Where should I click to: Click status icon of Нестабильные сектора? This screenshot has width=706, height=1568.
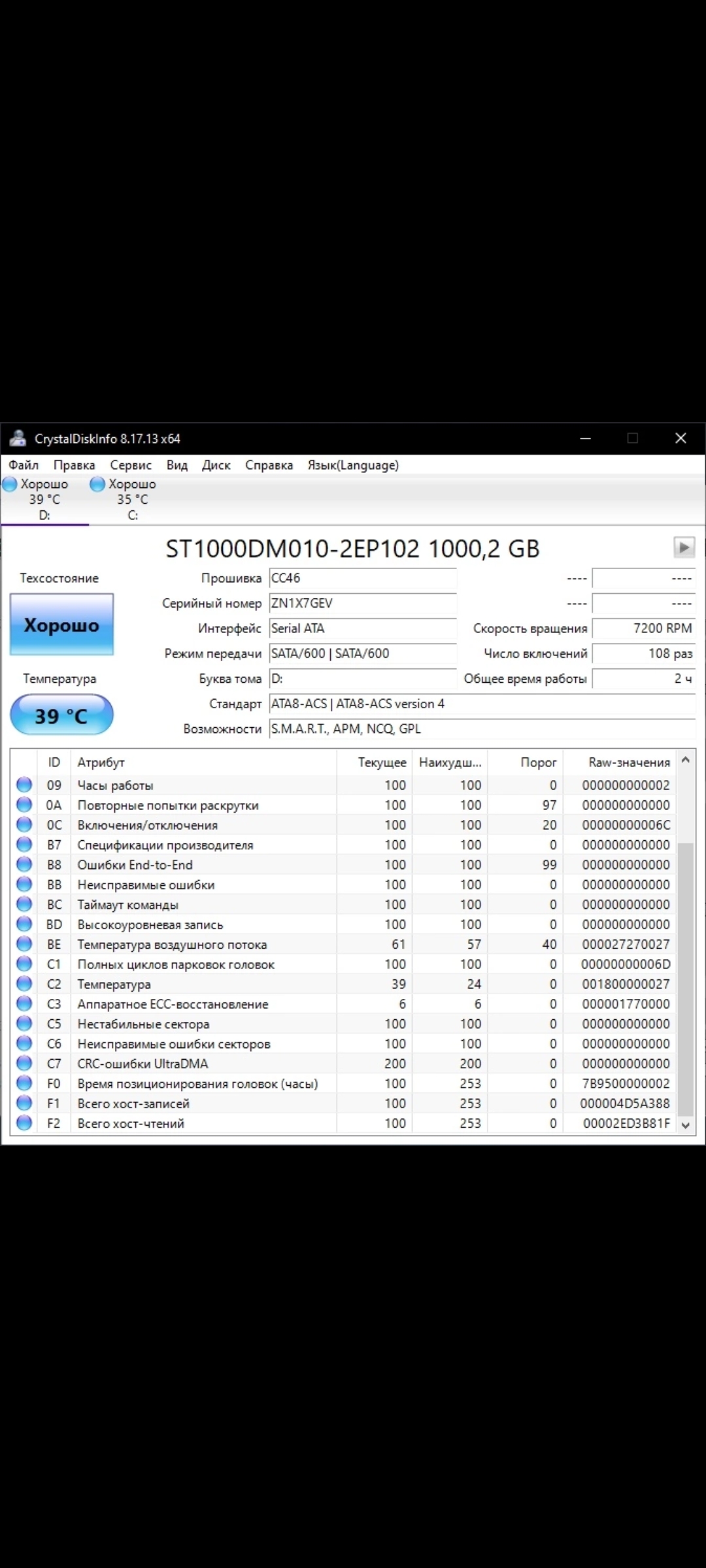(x=24, y=1024)
